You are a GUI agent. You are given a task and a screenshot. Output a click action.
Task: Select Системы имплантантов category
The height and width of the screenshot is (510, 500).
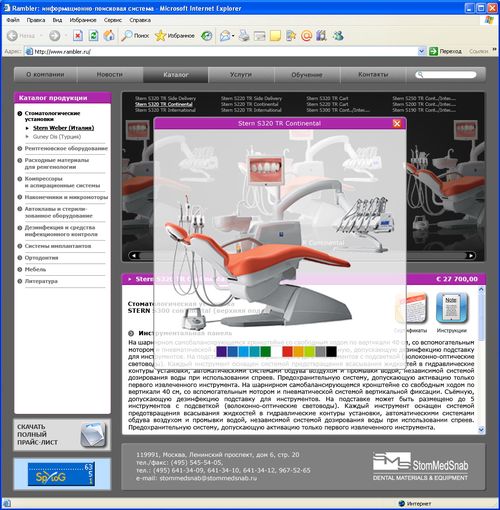click(58, 246)
